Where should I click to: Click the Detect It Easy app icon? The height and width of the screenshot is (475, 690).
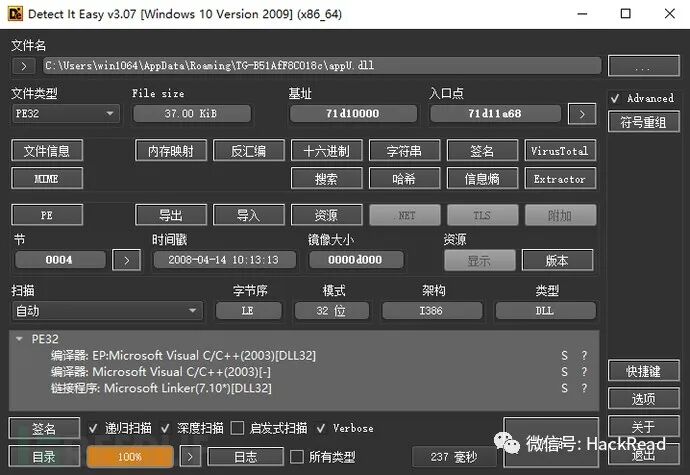point(15,14)
